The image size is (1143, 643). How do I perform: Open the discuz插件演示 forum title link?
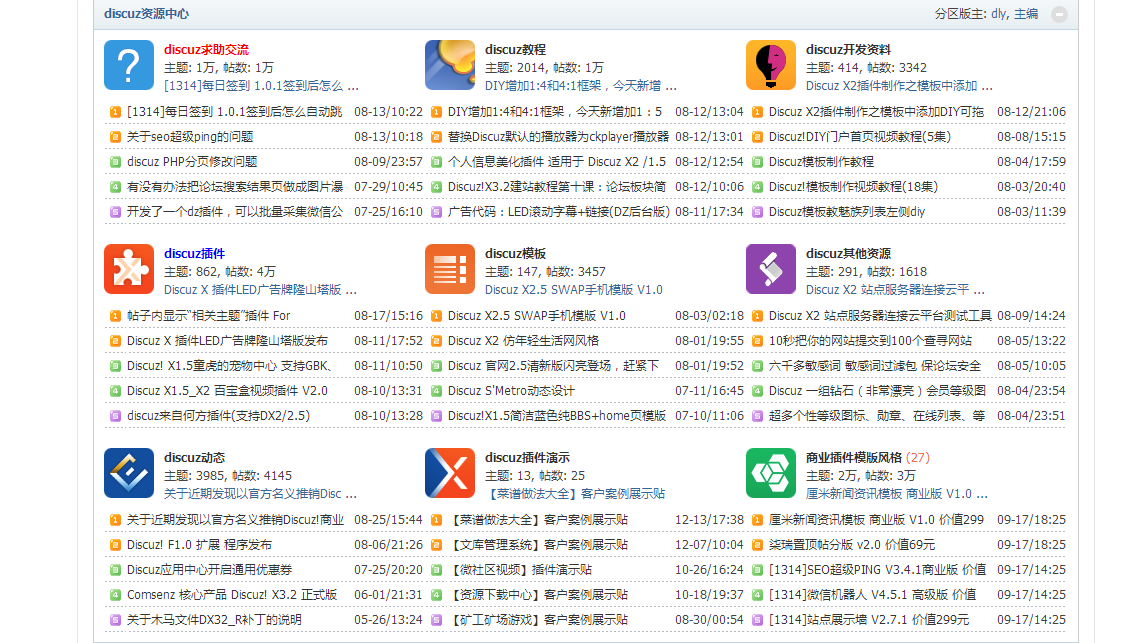[528, 458]
